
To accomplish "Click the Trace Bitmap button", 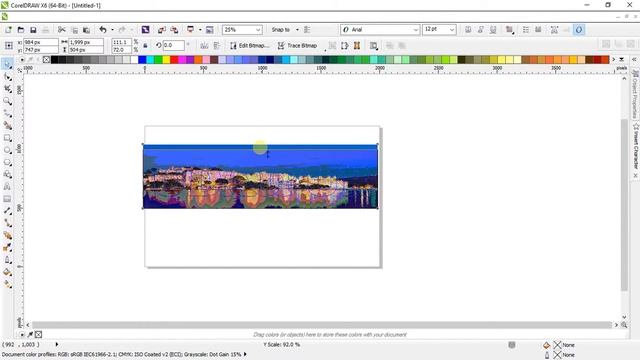I will (x=297, y=46).
